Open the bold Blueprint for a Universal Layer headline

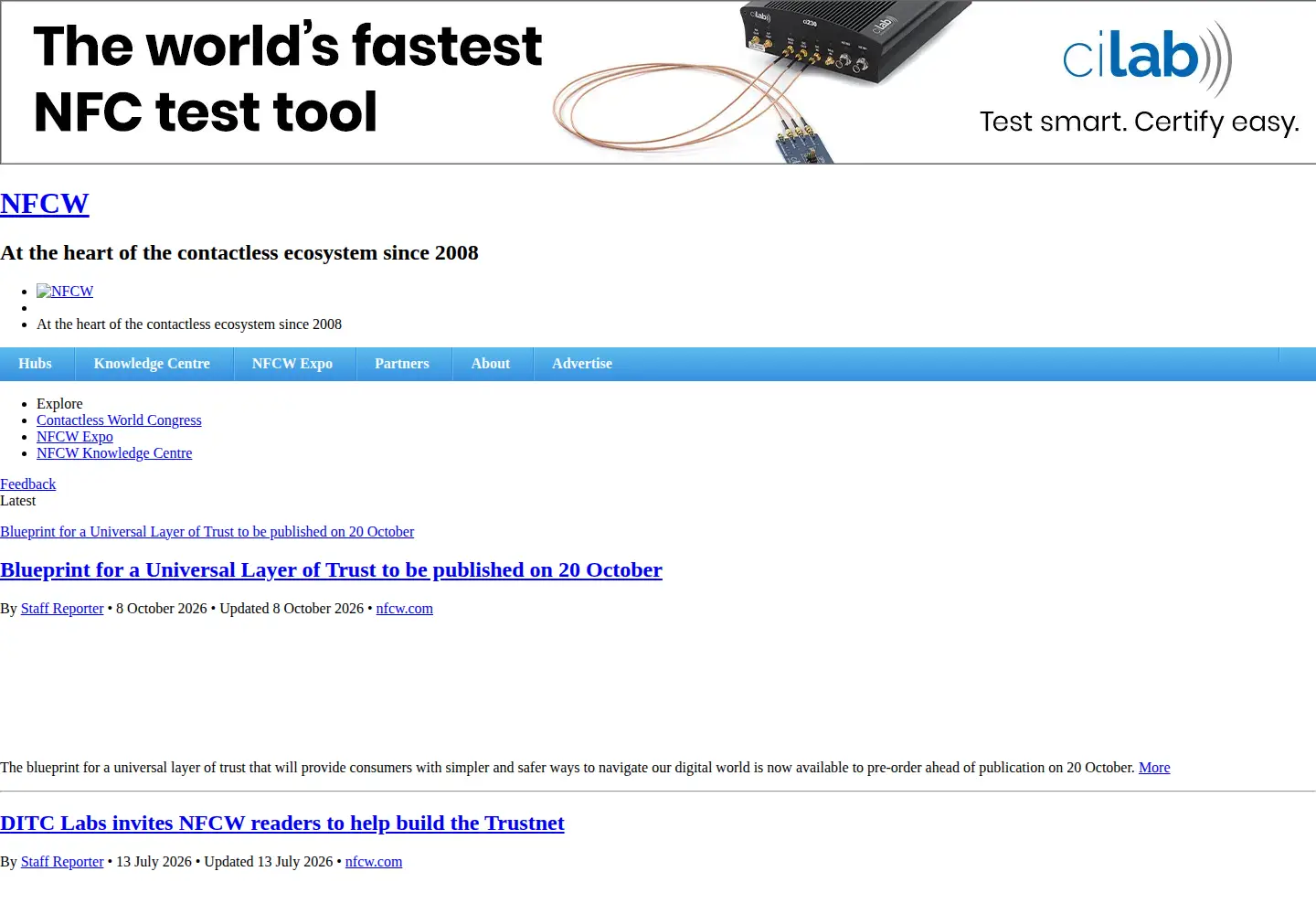[x=331, y=570]
